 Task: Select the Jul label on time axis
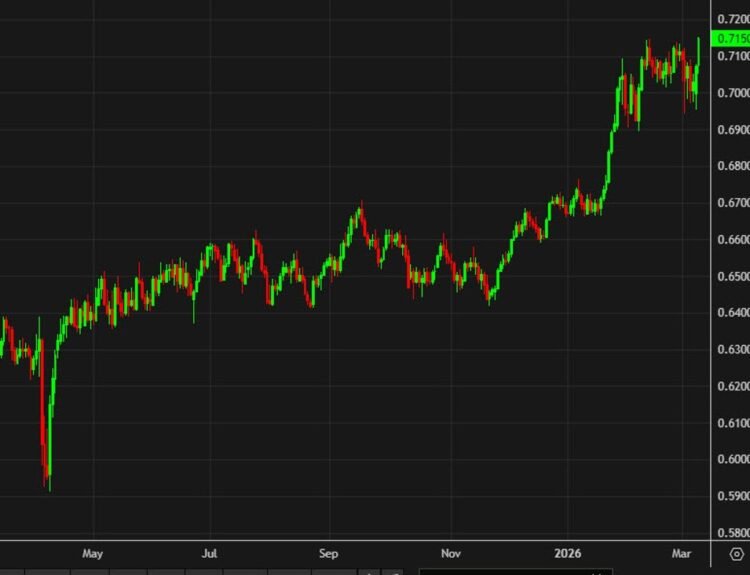pyautogui.click(x=210, y=553)
